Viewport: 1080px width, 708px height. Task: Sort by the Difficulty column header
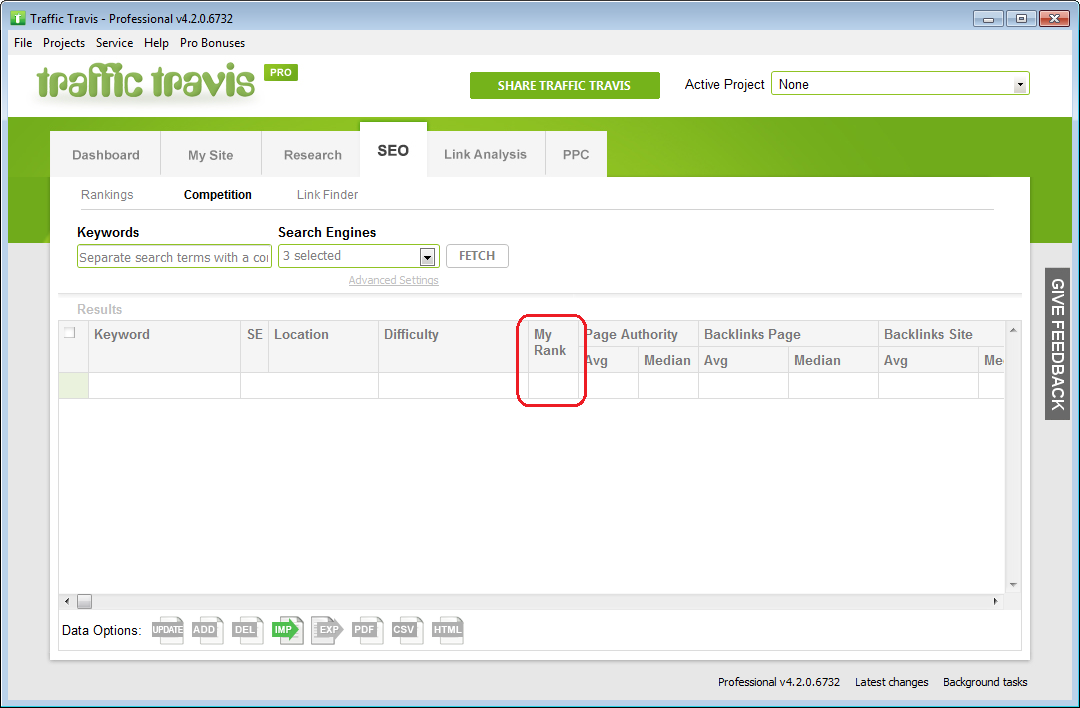(x=453, y=346)
